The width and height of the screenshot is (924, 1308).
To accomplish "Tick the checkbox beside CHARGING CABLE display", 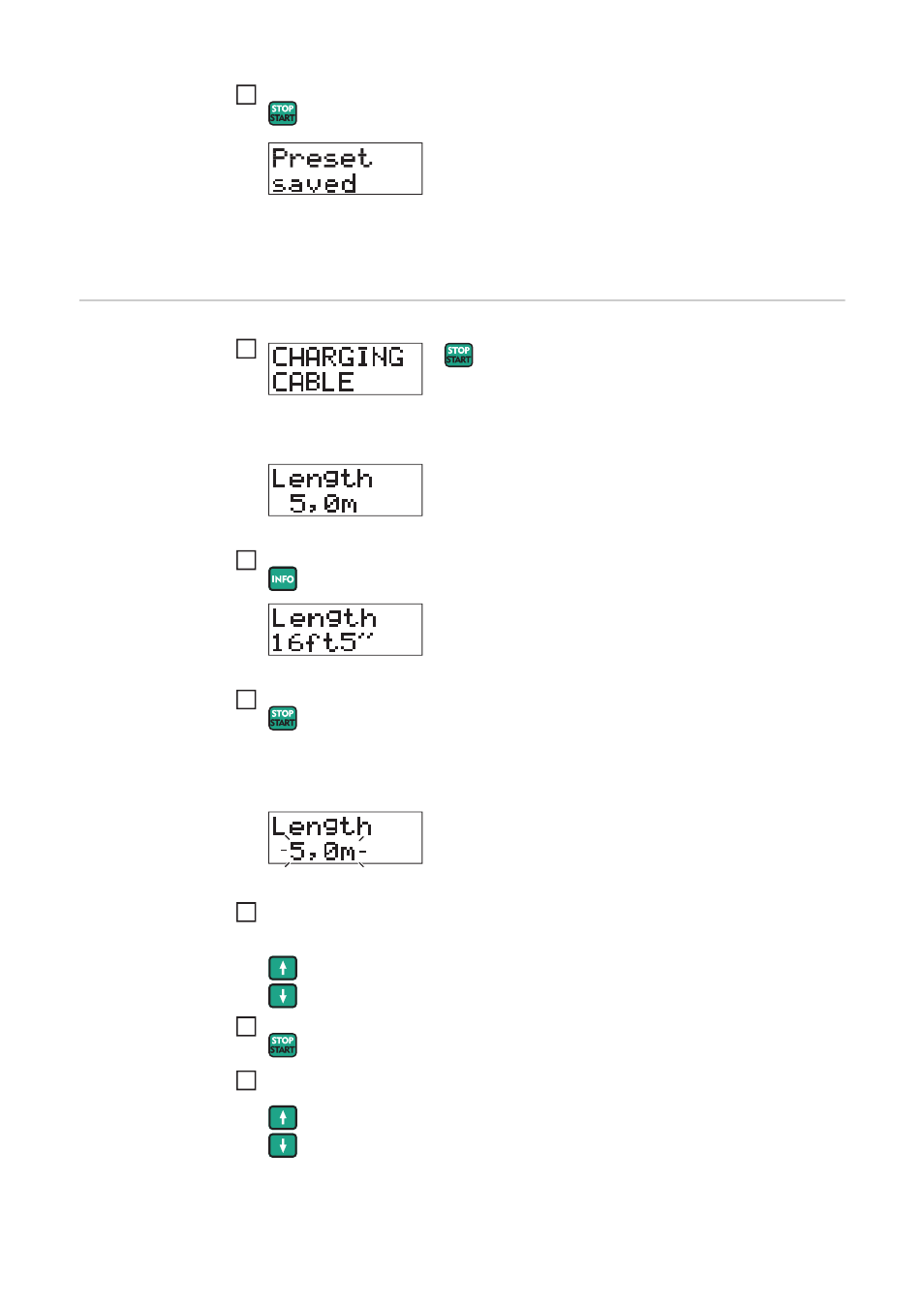I will point(247,349).
